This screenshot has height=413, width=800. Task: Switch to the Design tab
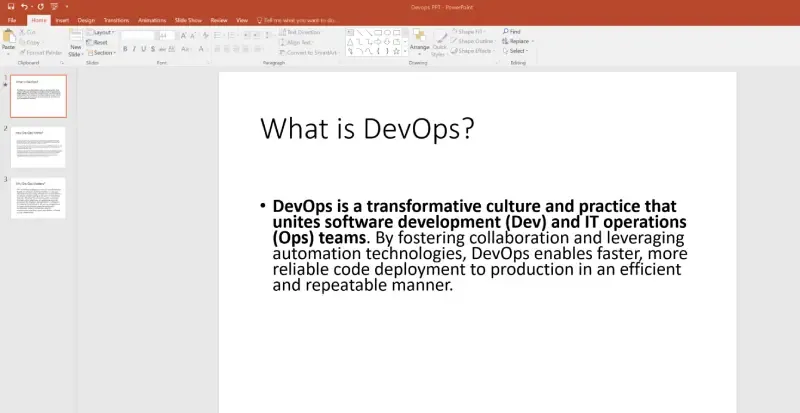click(86, 20)
